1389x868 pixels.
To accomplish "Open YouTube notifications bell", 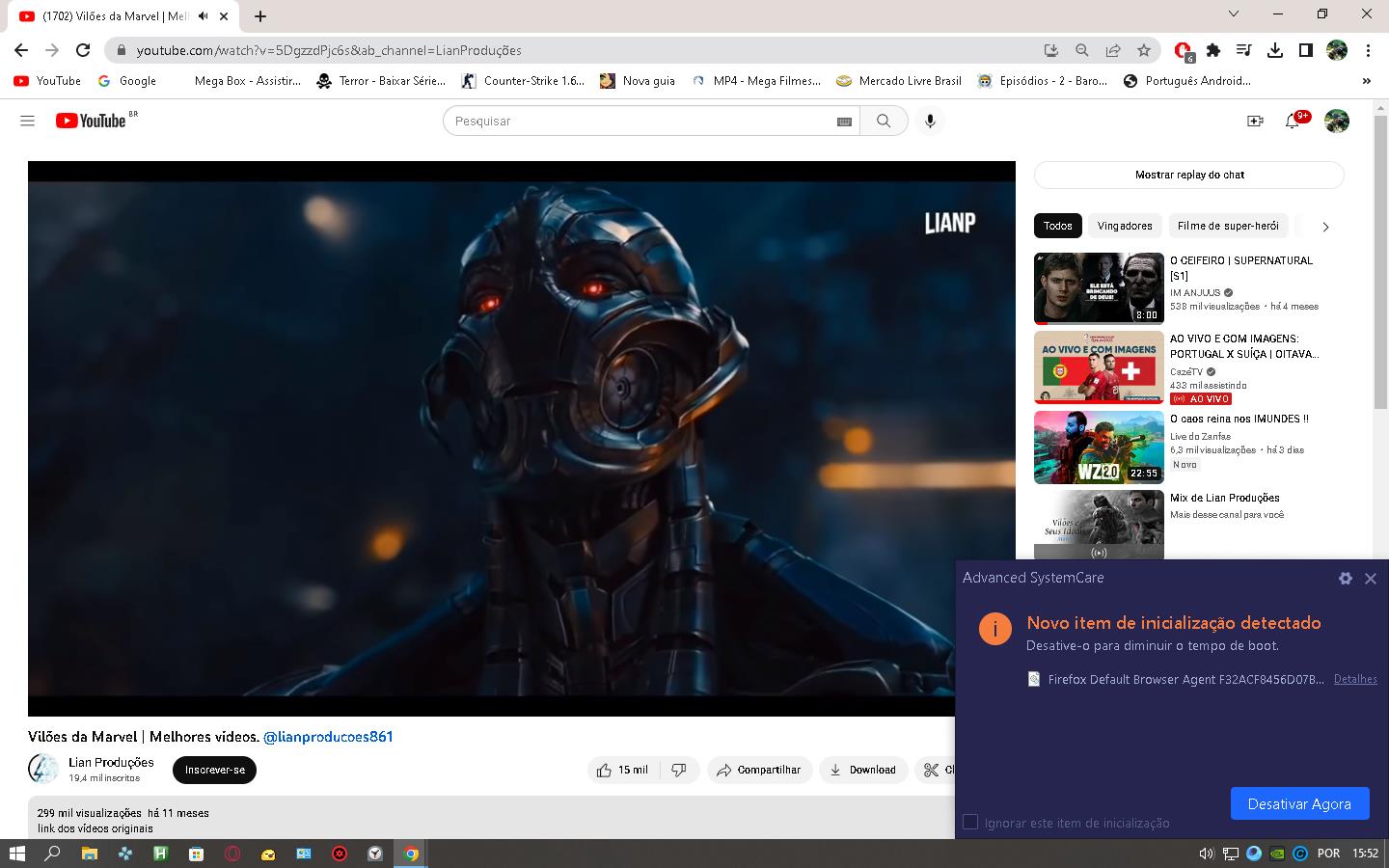I will [1293, 121].
